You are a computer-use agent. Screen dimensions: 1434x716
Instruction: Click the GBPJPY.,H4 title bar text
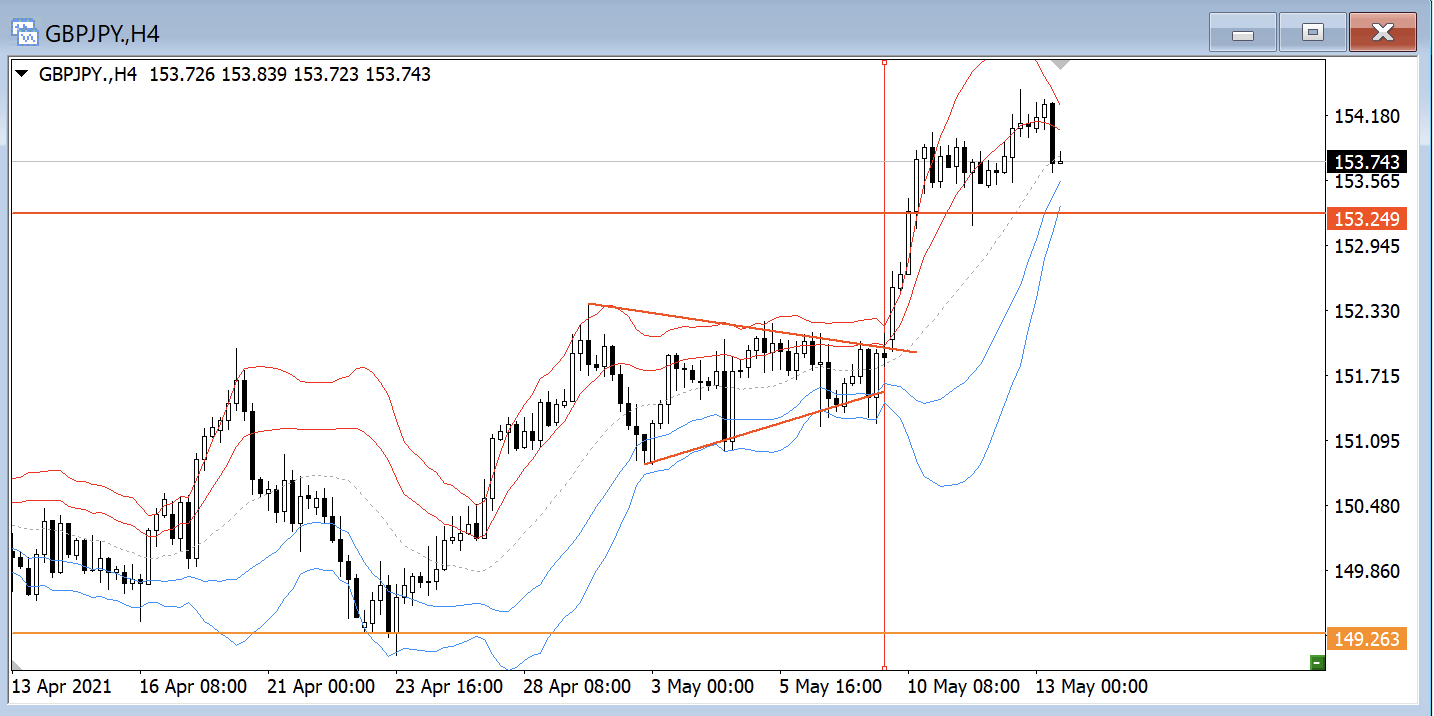click(102, 34)
